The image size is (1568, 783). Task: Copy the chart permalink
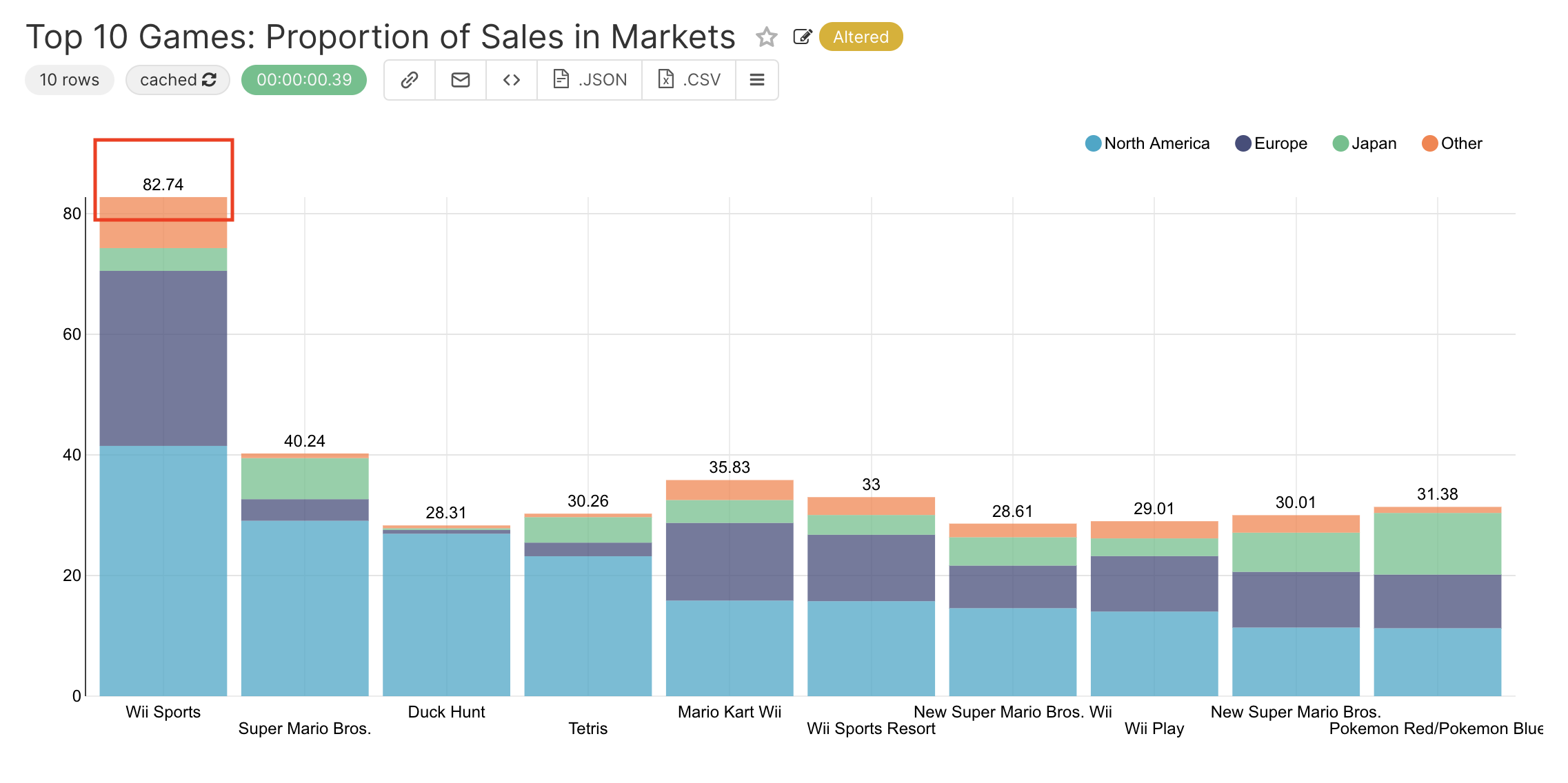[x=410, y=80]
